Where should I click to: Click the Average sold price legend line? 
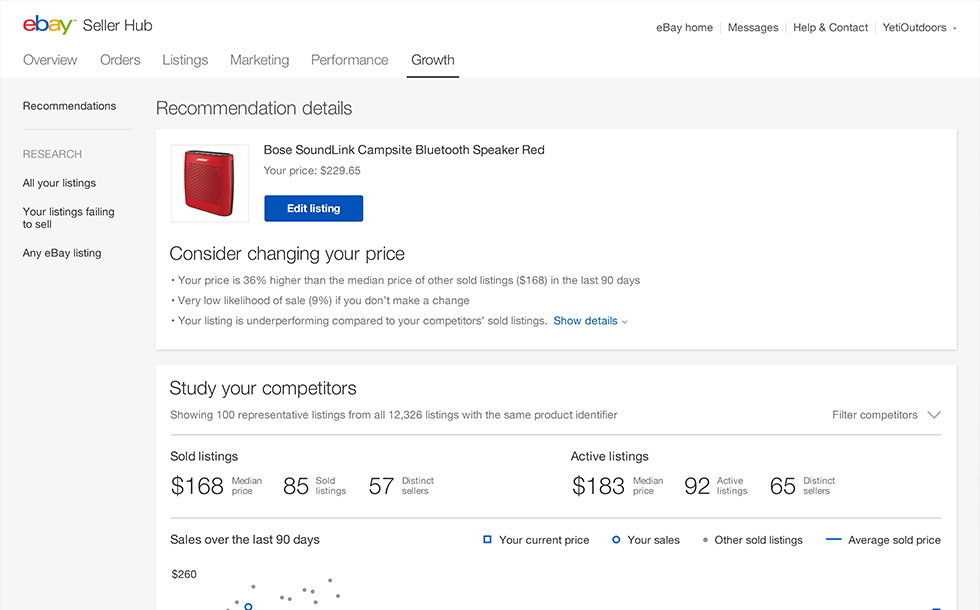click(x=834, y=539)
